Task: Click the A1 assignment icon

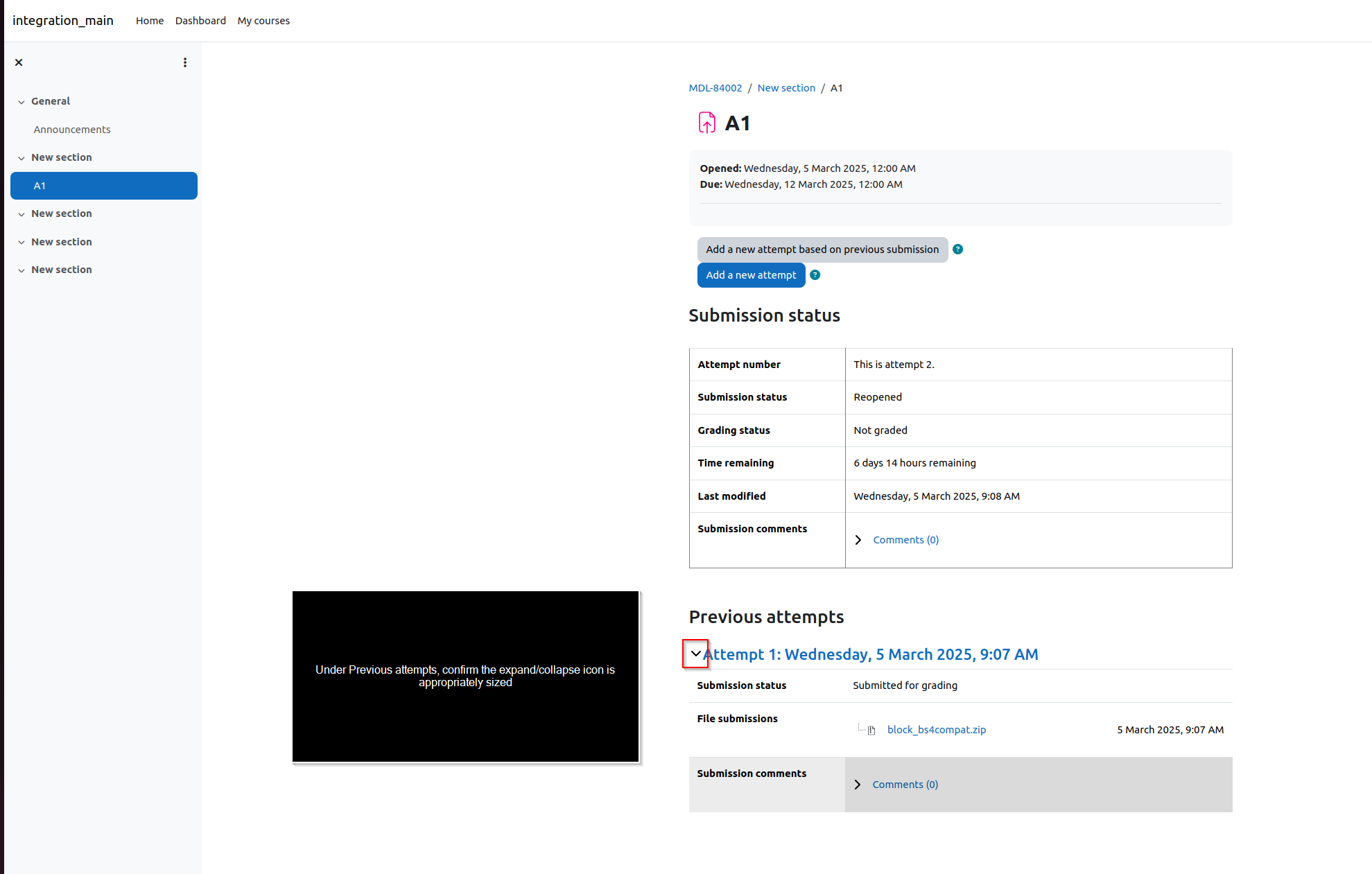Action: pos(706,123)
